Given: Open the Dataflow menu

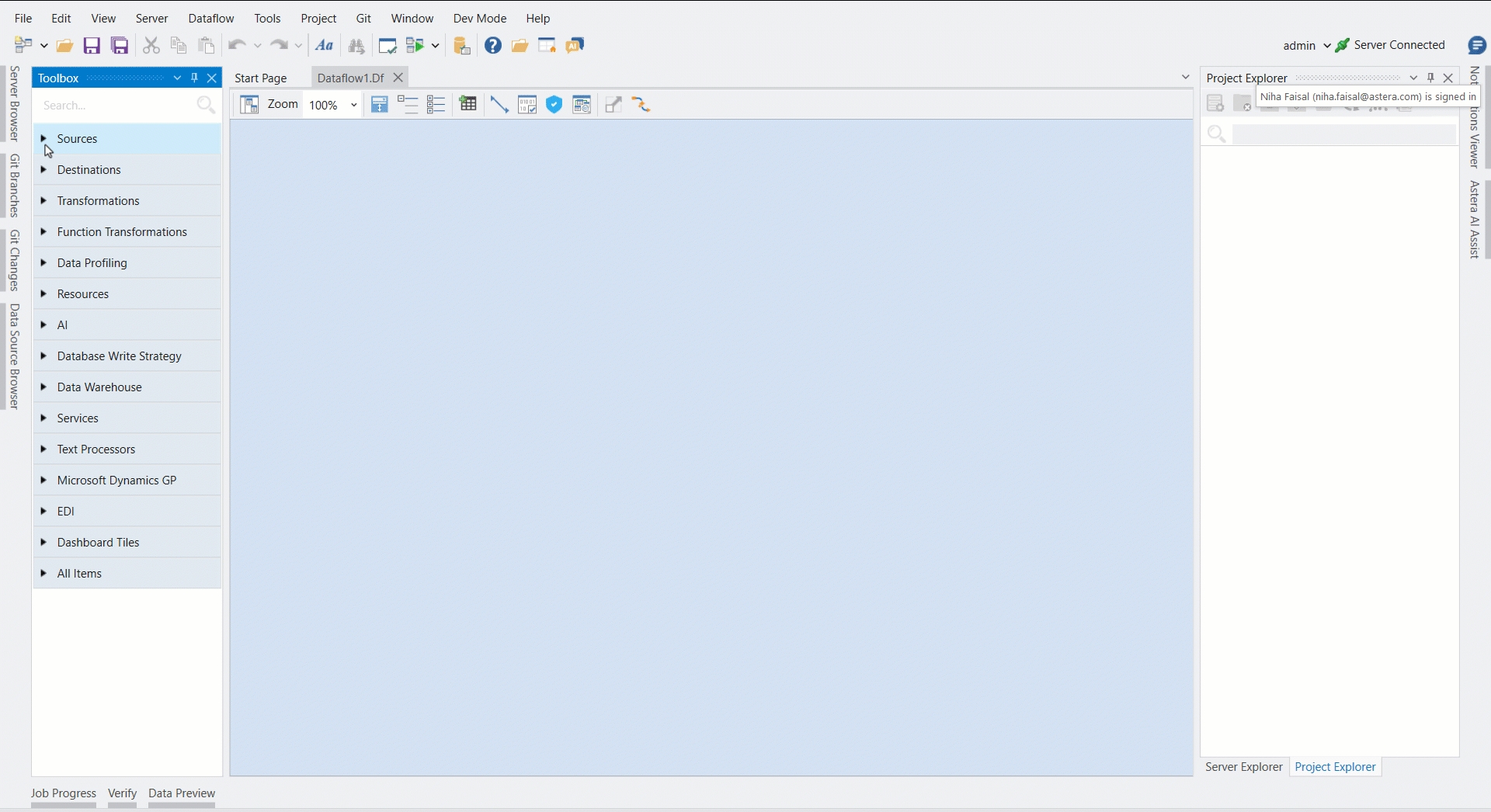Looking at the screenshot, I should pos(210,18).
